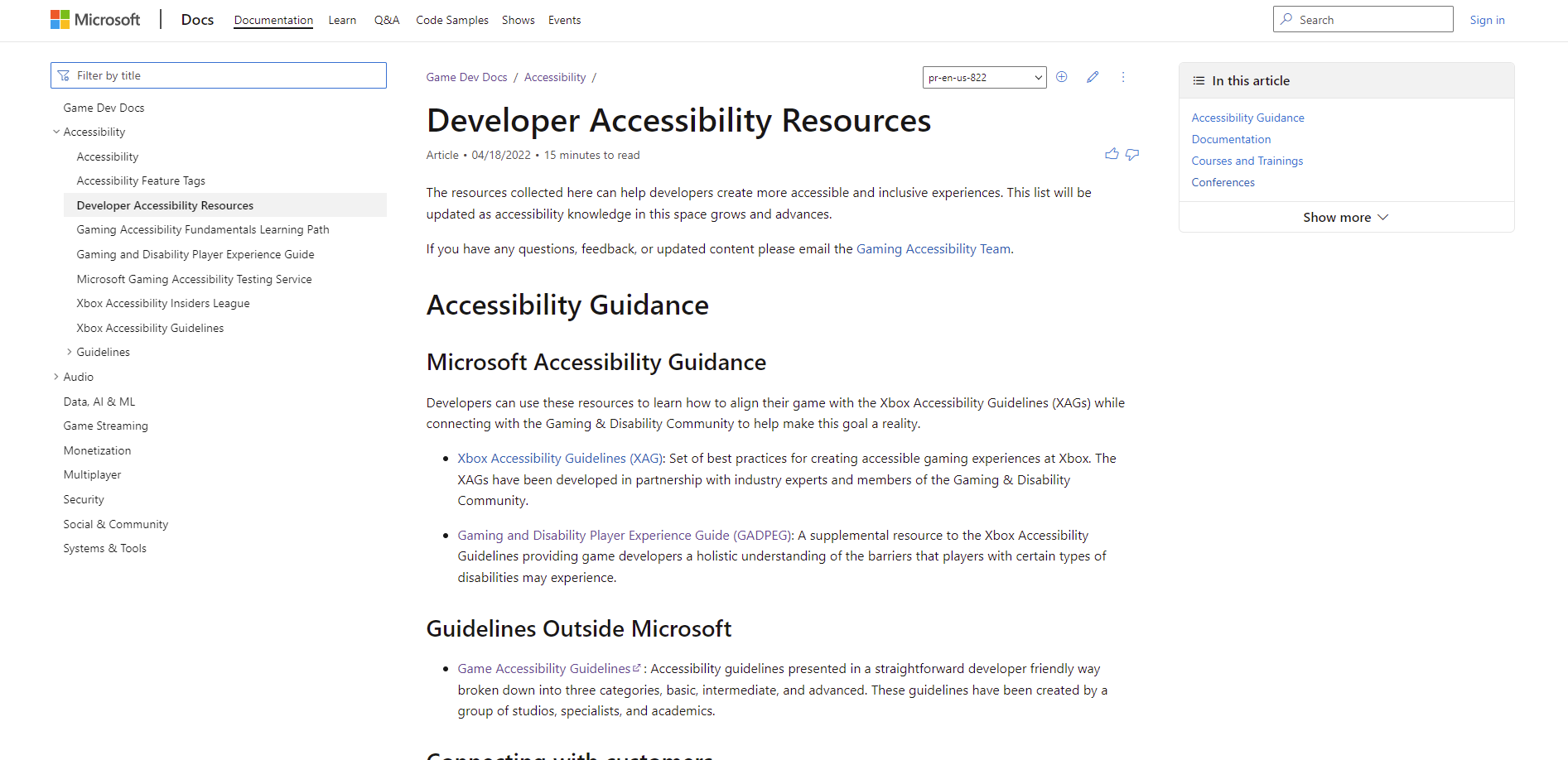This screenshot has width=1568, height=760.
Task: Expand the Audio tree node
Action: 56,377
